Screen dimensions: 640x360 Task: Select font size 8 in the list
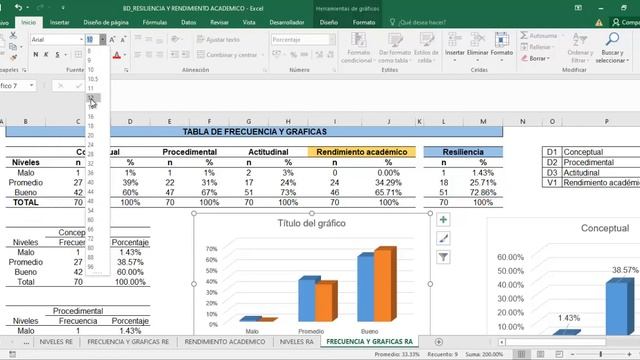pyautogui.click(x=89, y=51)
